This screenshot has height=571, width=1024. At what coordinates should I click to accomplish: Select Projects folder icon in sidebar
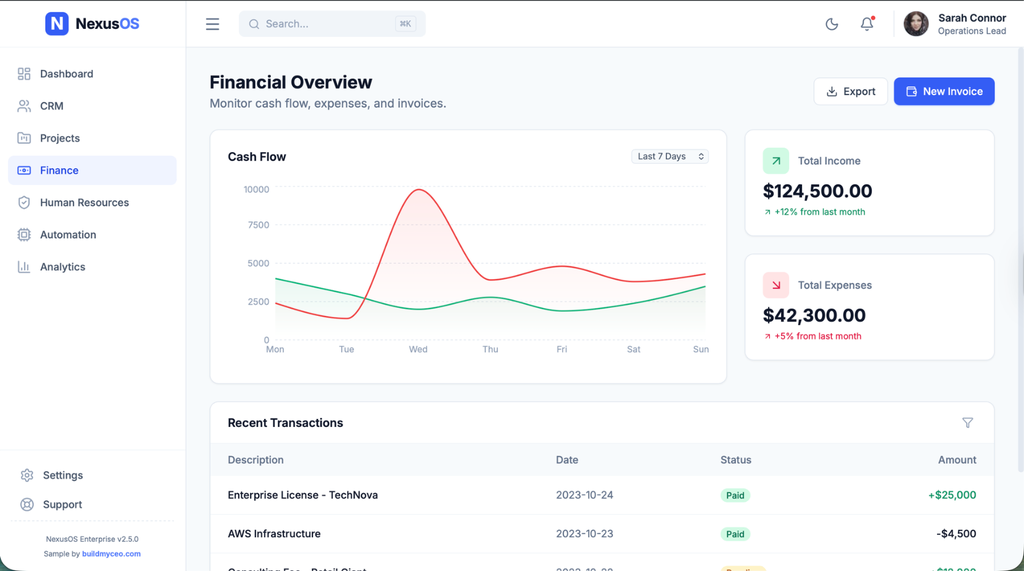24,138
